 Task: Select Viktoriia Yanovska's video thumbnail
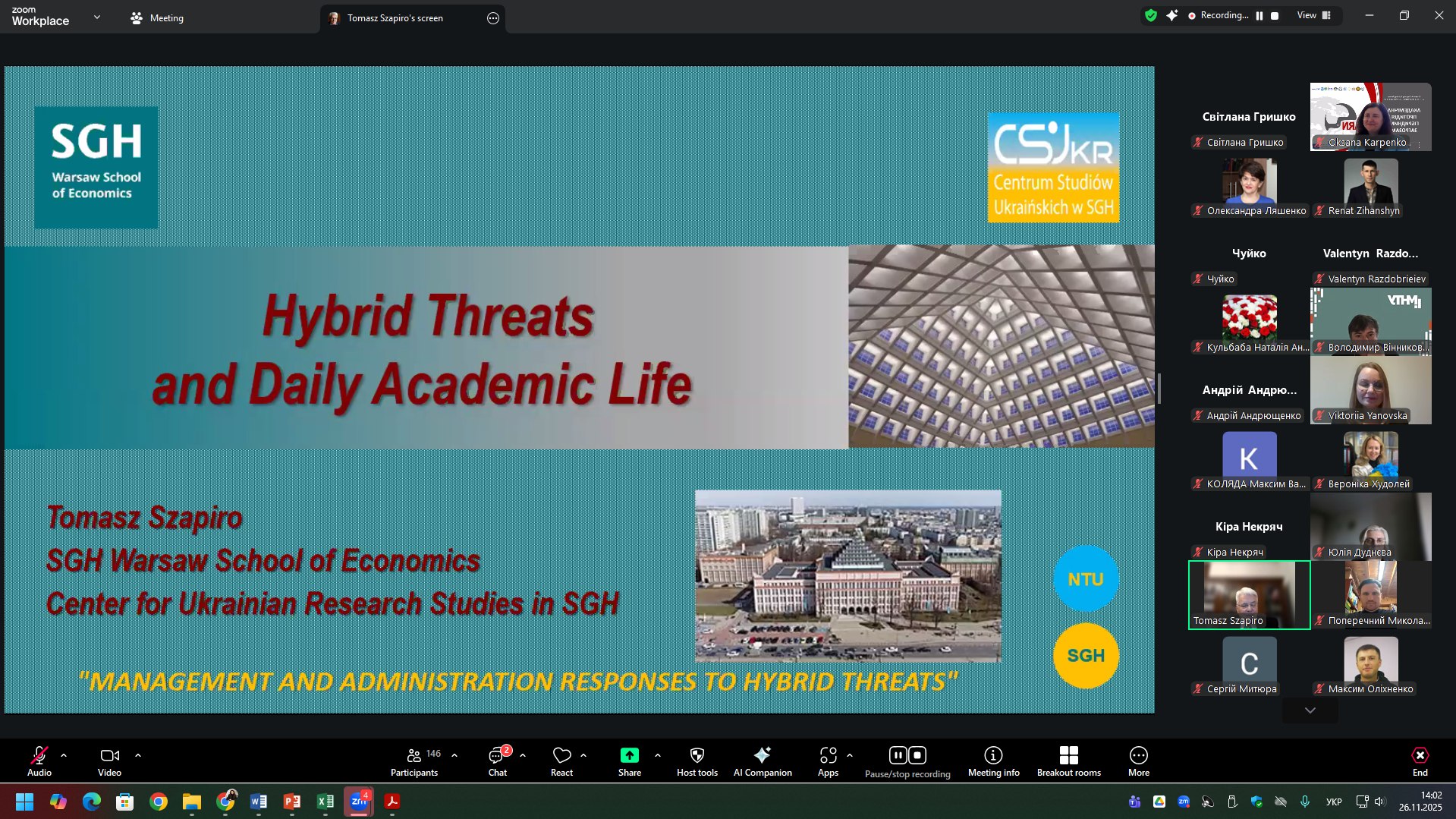point(1371,390)
